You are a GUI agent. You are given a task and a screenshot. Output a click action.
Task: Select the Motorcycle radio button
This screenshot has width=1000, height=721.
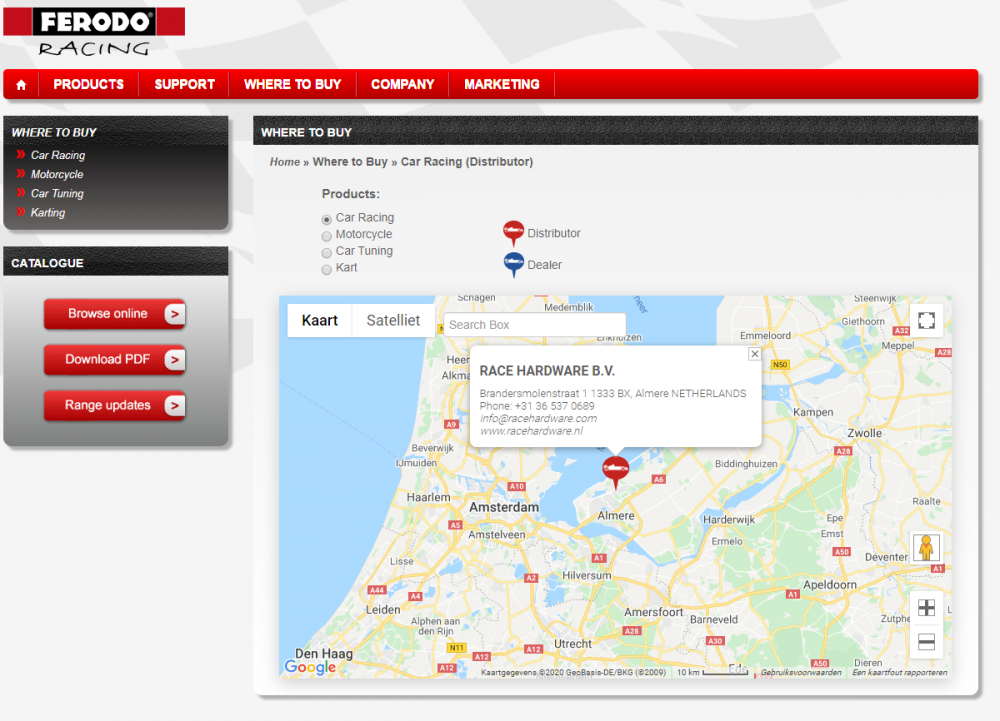327,236
